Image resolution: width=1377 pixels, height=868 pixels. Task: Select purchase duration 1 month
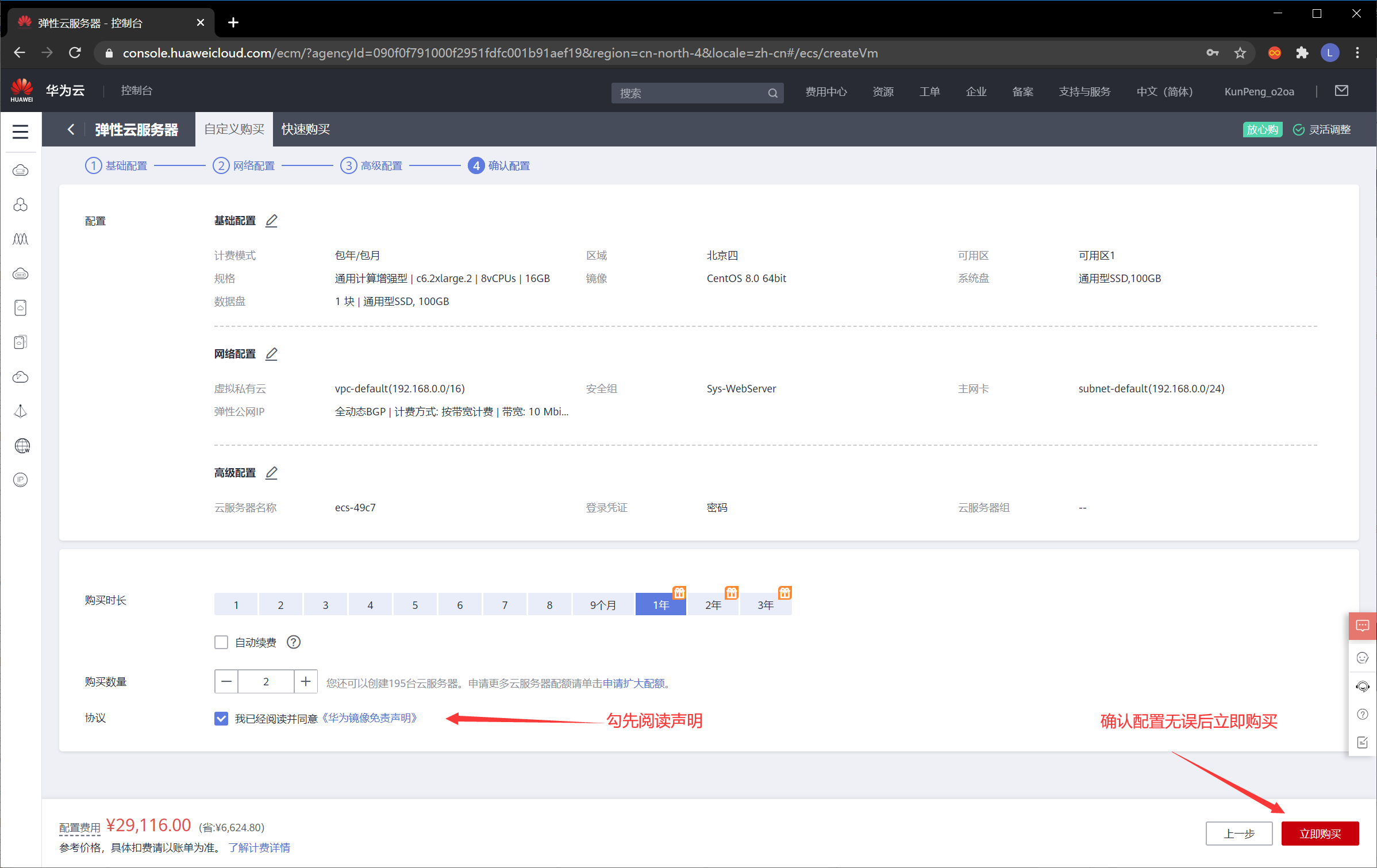236,605
